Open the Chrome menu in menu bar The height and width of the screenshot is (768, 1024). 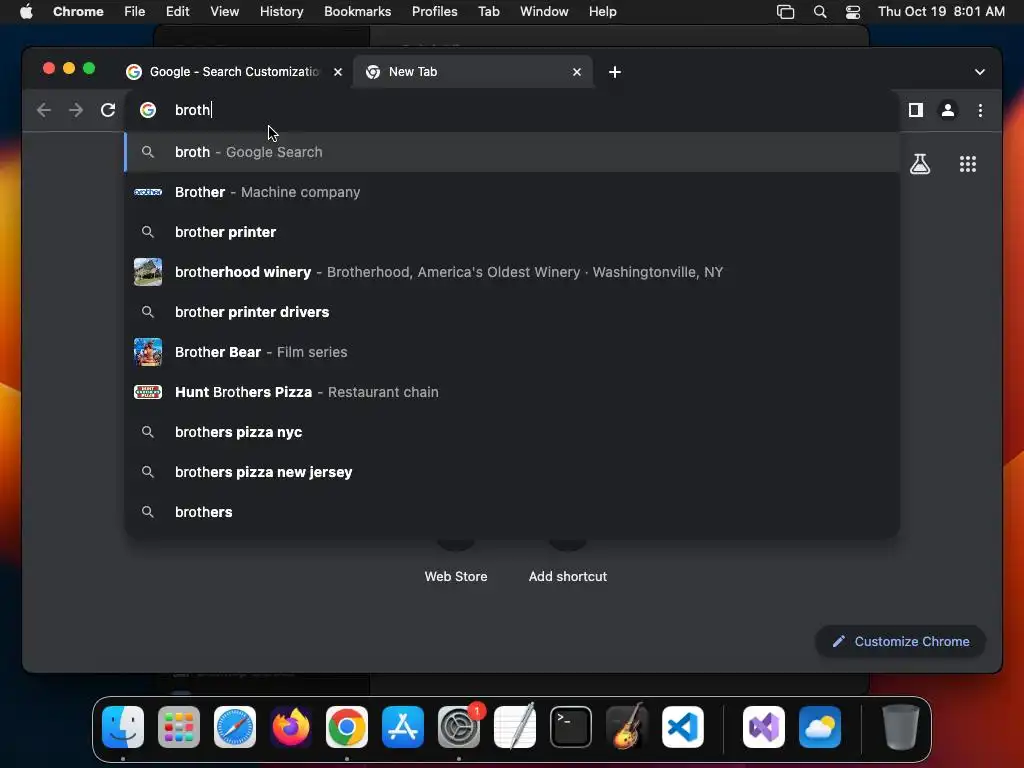point(78,11)
